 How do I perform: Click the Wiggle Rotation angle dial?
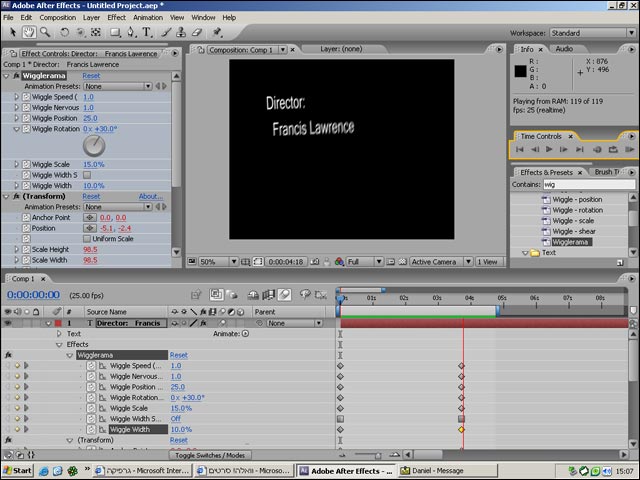[x=95, y=146]
